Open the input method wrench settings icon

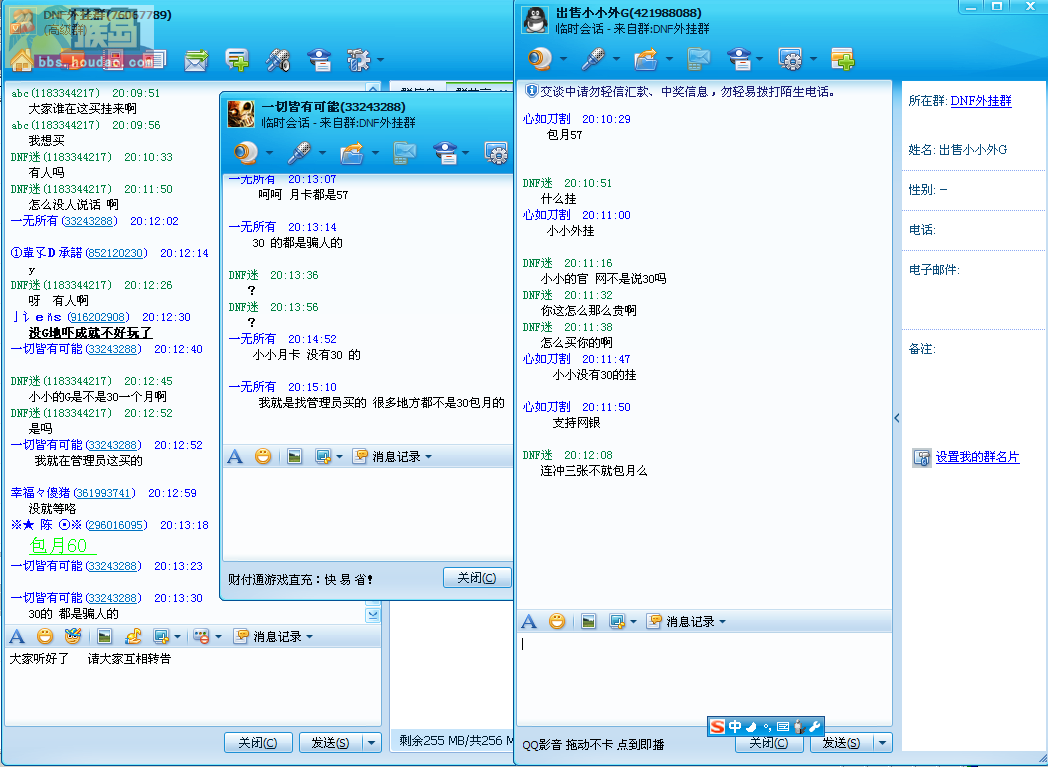815,726
